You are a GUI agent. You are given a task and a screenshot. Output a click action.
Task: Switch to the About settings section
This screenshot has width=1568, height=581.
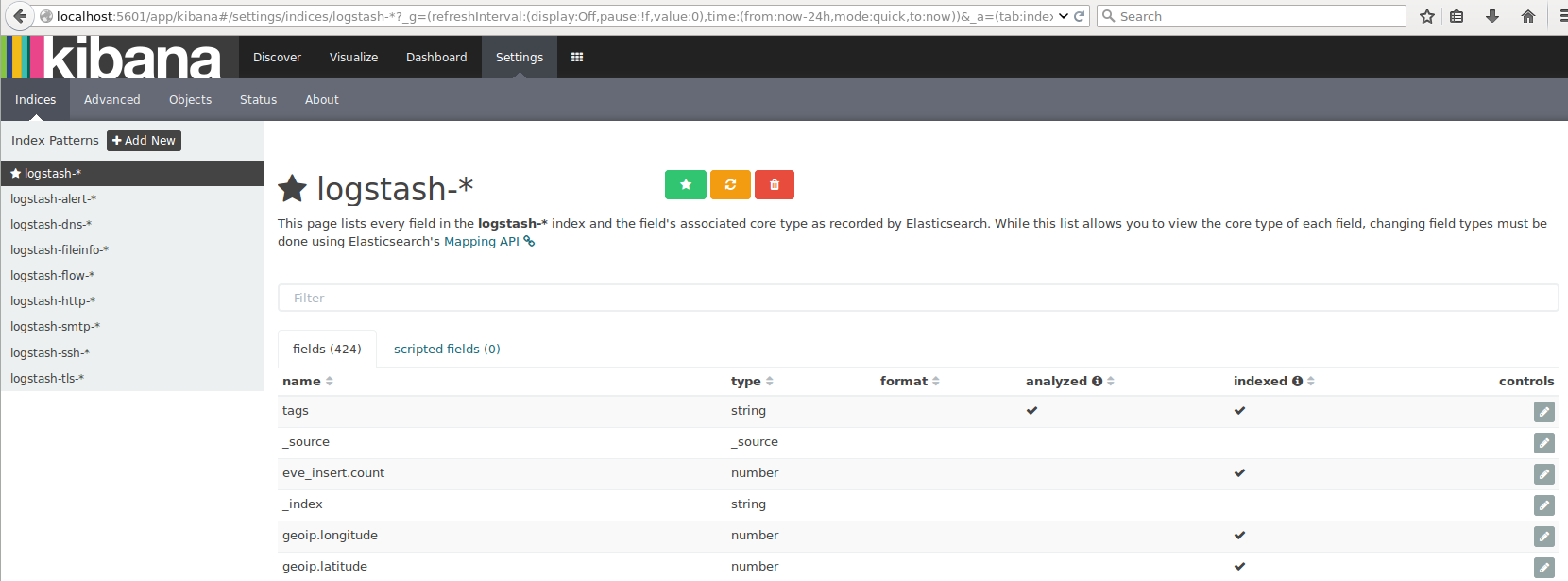(x=321, y=100)
